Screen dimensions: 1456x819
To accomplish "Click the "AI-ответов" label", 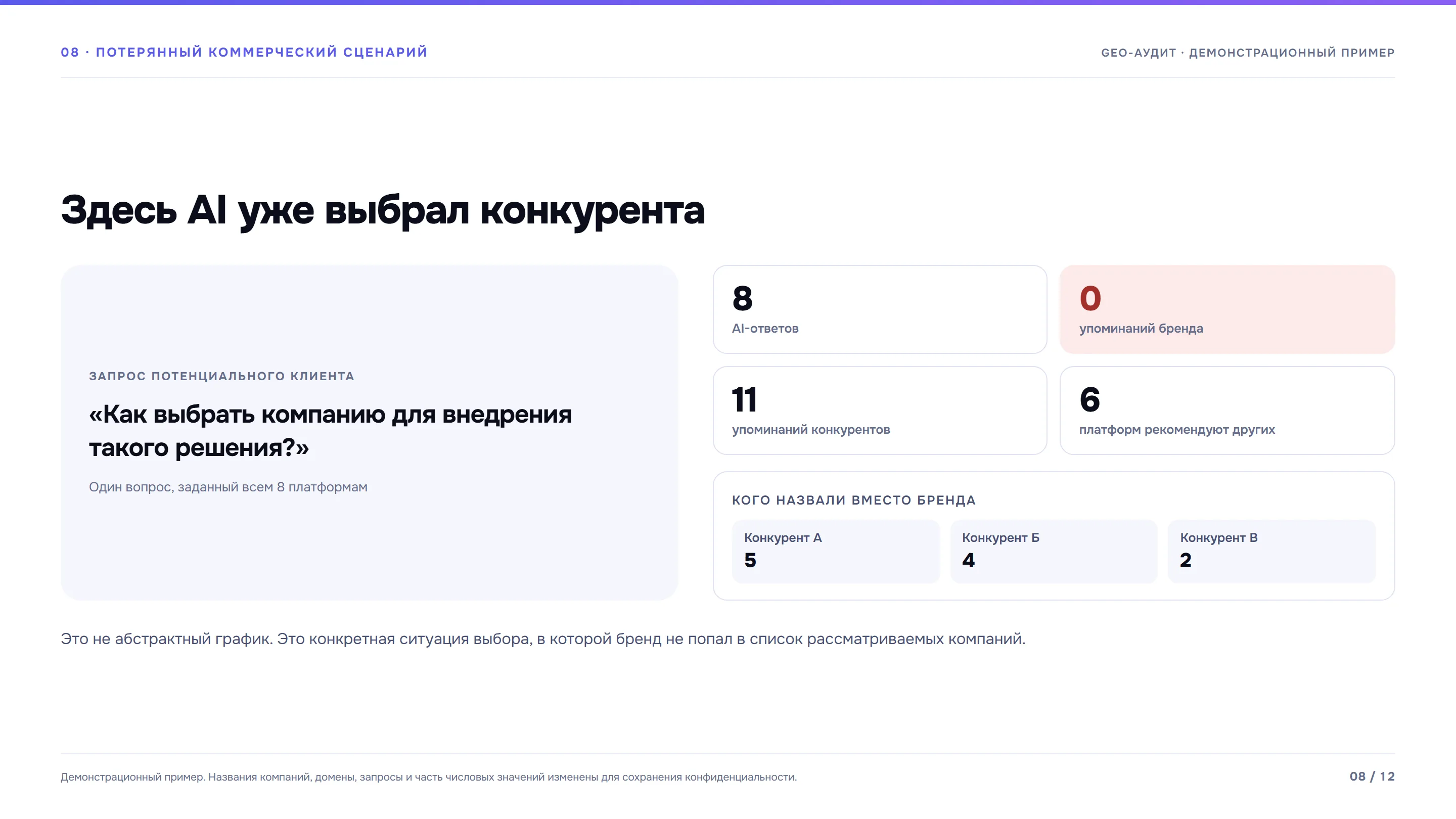I will [765, 329].
